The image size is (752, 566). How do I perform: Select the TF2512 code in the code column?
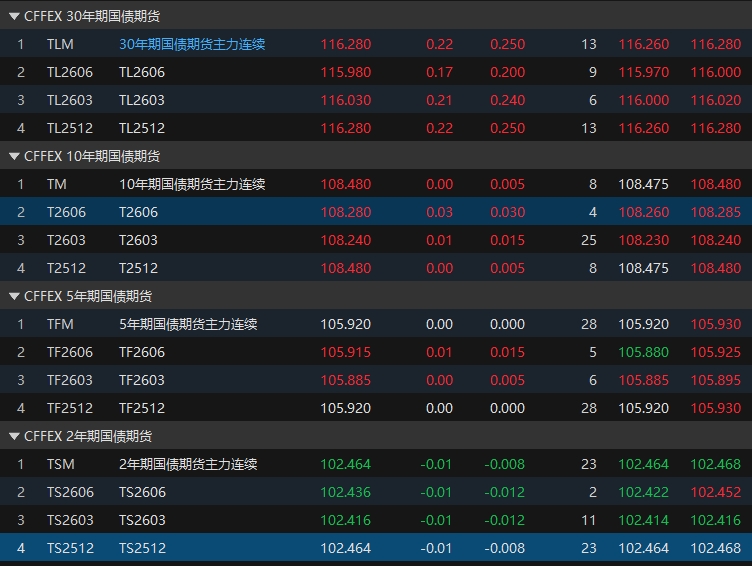tap(70, 408)
